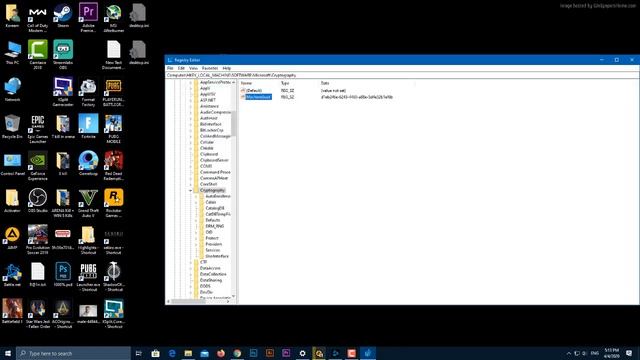Open notification center in system tray
The height and width of the screenshot is (360, 640).
[x=629, y=353]
